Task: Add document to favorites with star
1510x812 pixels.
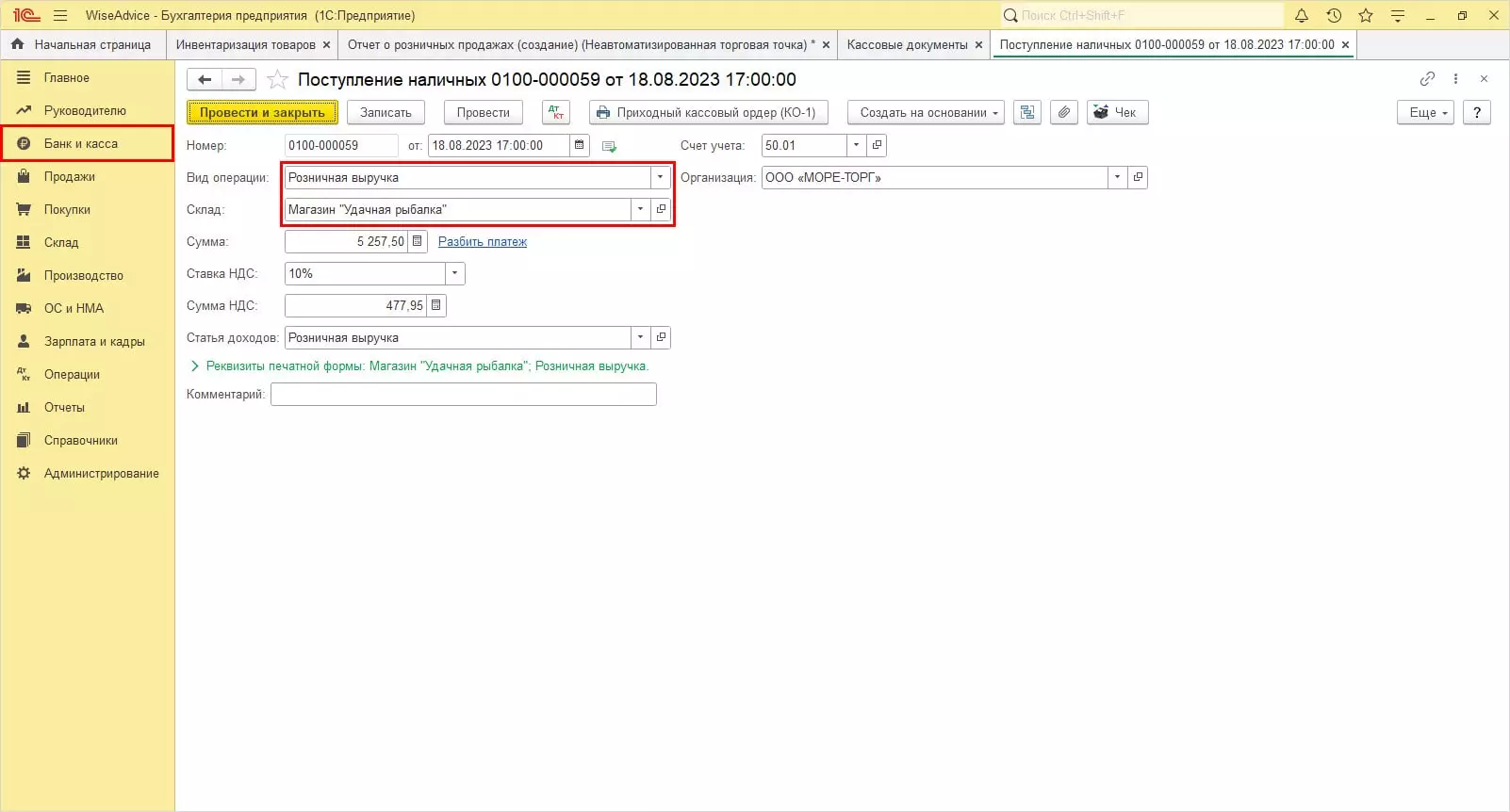Action: (277, 80)
